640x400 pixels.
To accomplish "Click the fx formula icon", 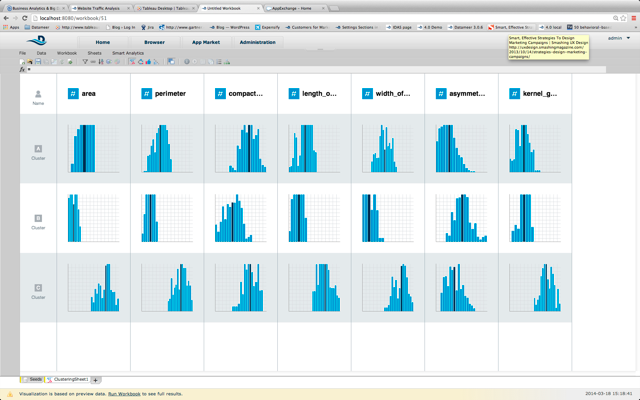I will pos(22,70).
